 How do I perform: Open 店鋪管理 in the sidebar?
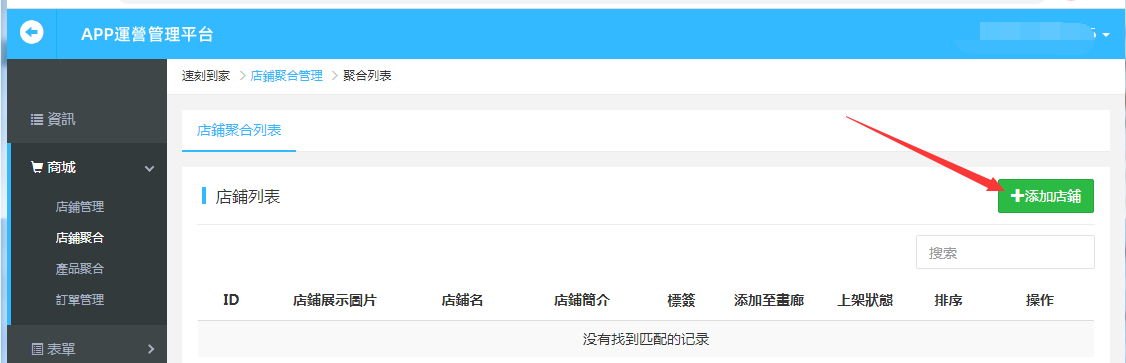pos(80,207)
